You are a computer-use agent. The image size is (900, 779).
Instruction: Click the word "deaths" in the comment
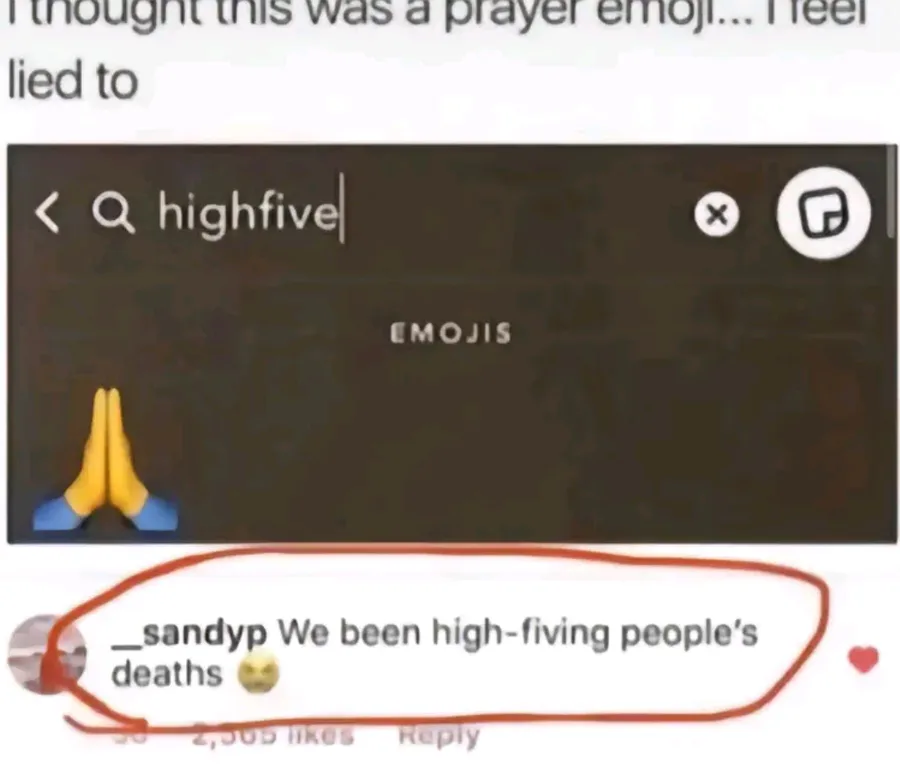[x=166, y=673]
